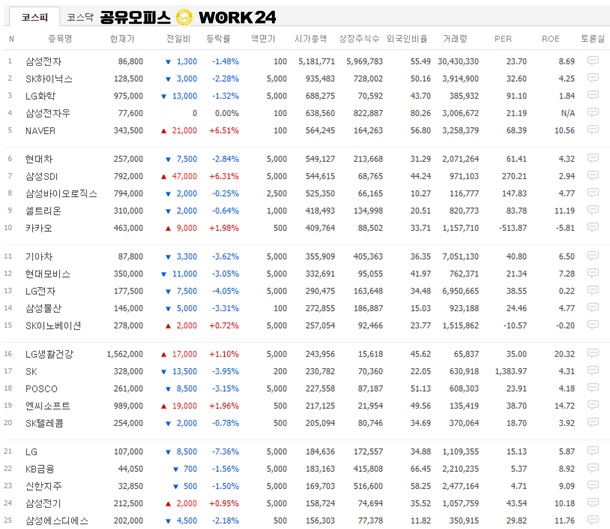Click the 외국인비율 column header

coord(407,39)
